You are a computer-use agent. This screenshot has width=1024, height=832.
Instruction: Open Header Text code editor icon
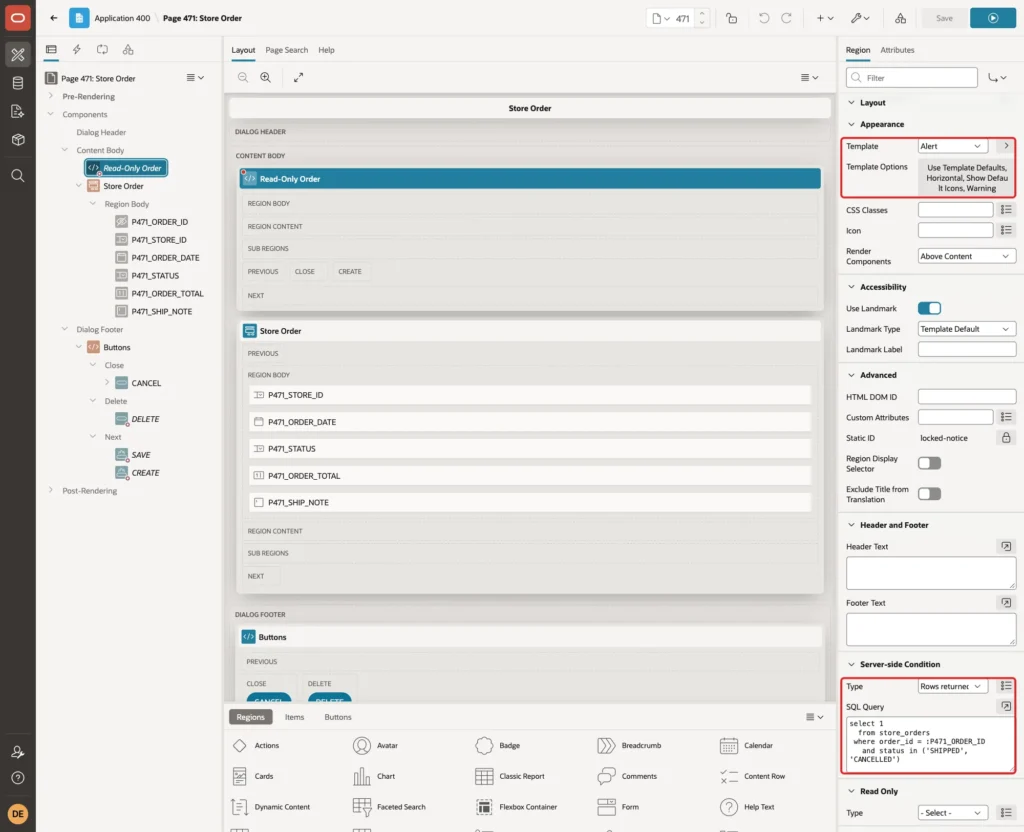(x=1006, y=546)
